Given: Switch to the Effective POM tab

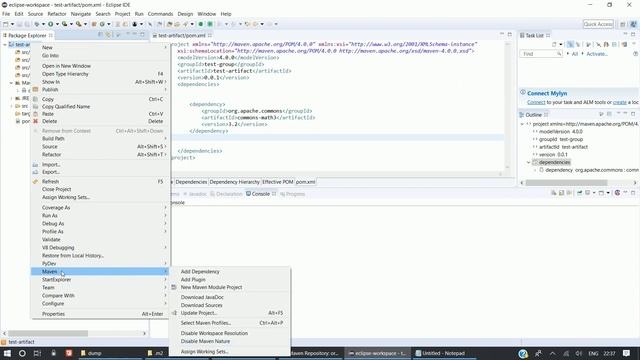Looking at the screenshot, I should tap(278, 182).
